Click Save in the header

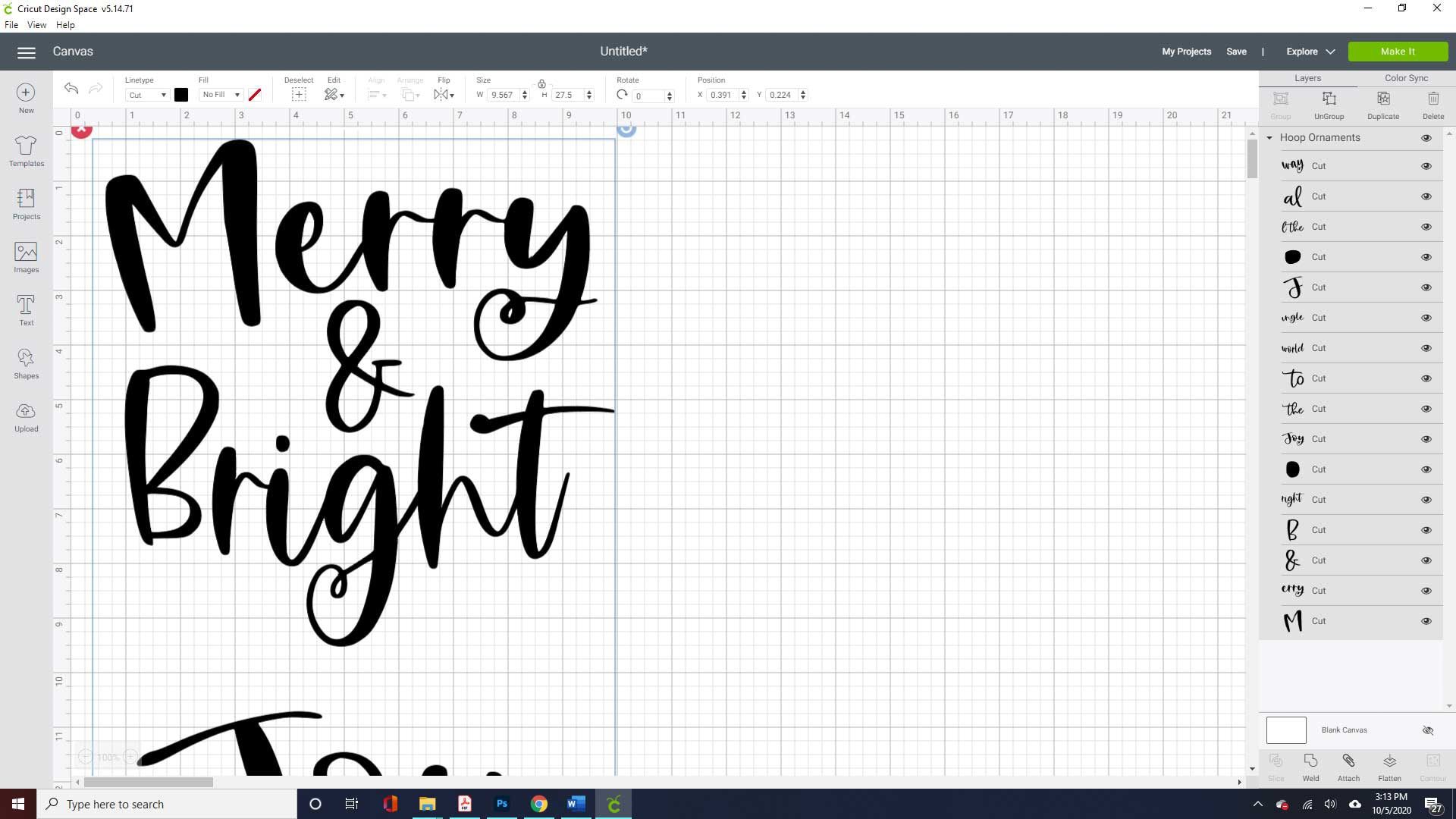(1236, 52)
